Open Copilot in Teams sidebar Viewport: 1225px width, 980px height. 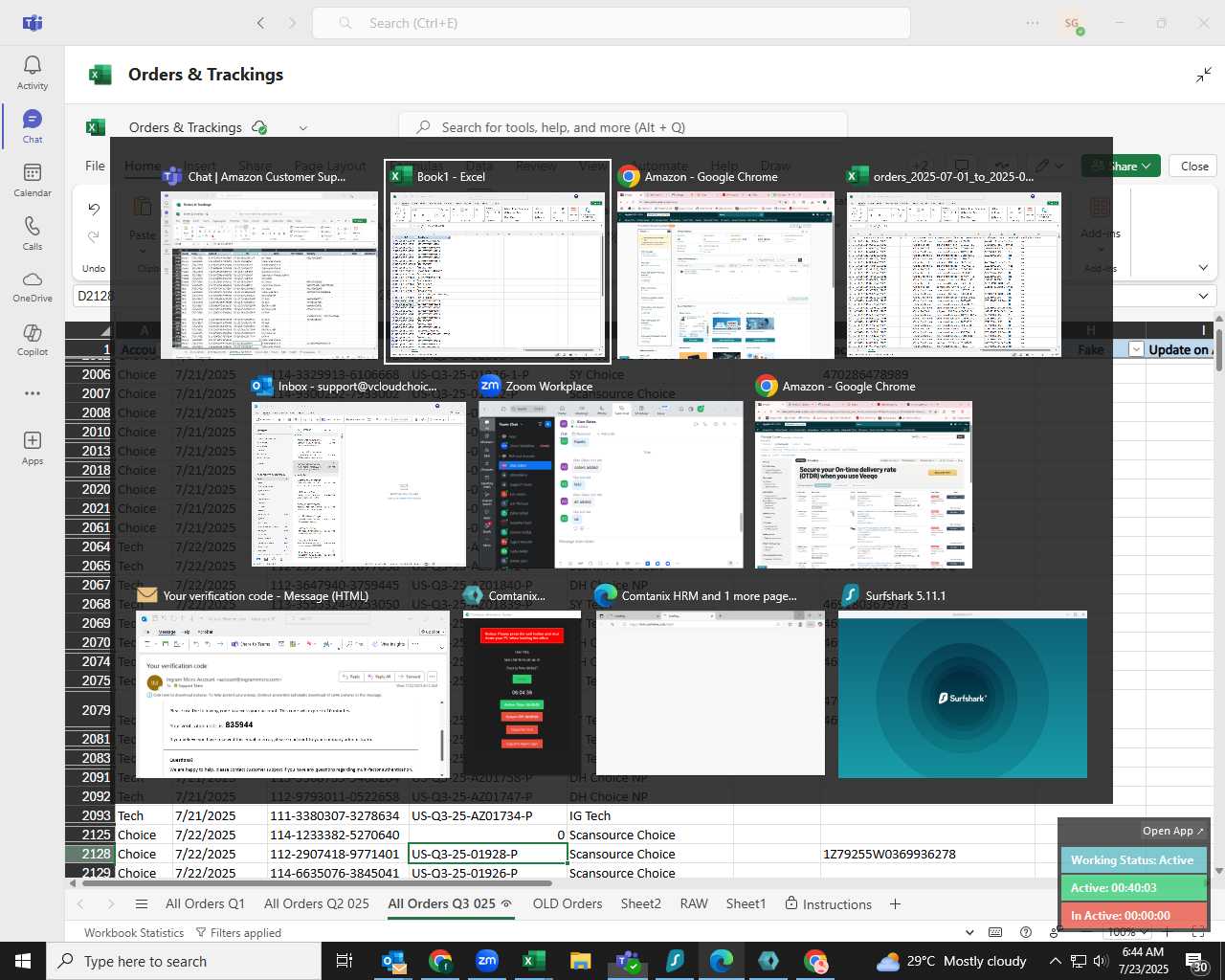pyautogui.click(x=33, y=341)
